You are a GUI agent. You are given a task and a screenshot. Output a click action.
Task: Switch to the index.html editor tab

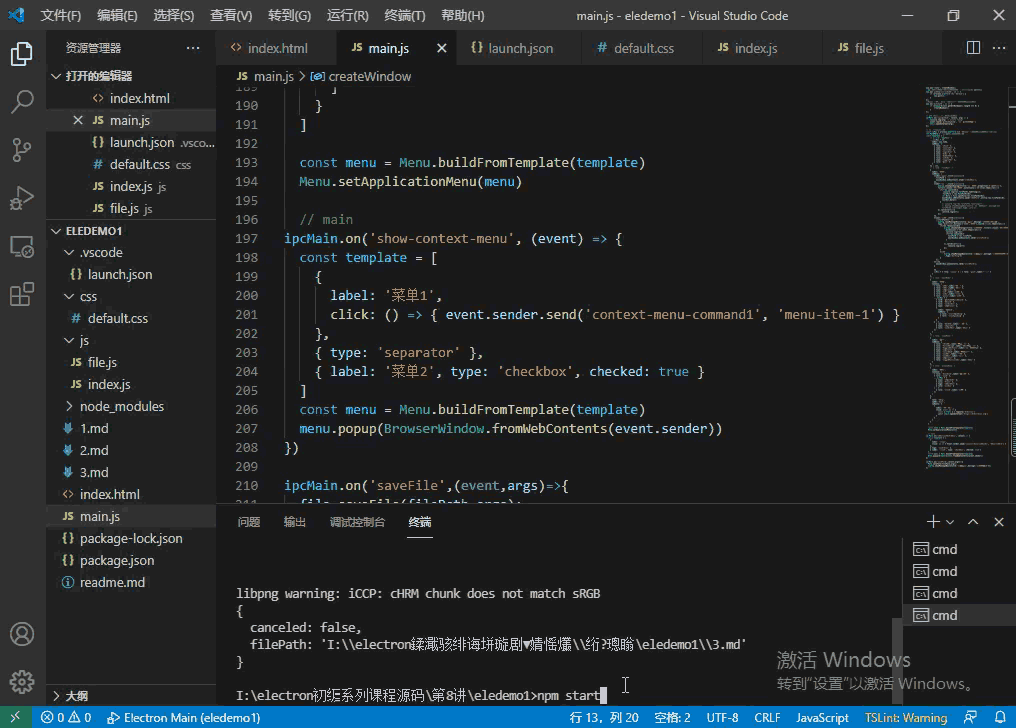point(277,48)
